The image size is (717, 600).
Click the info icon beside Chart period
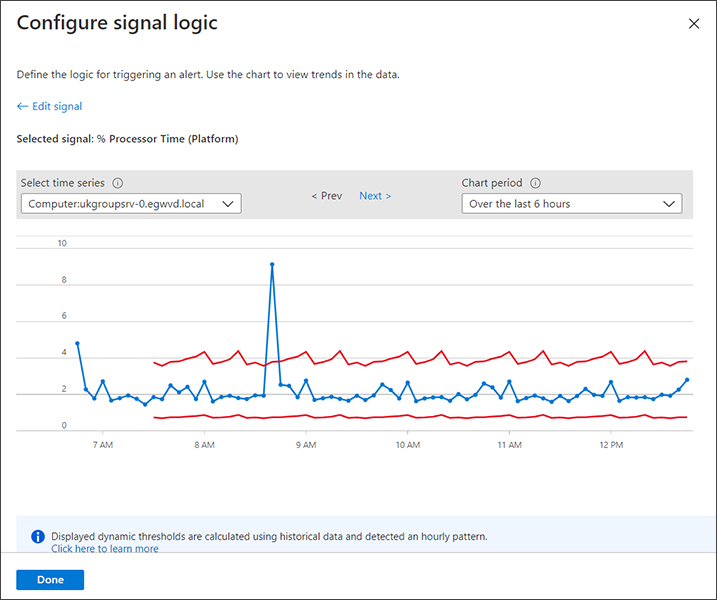535,183
